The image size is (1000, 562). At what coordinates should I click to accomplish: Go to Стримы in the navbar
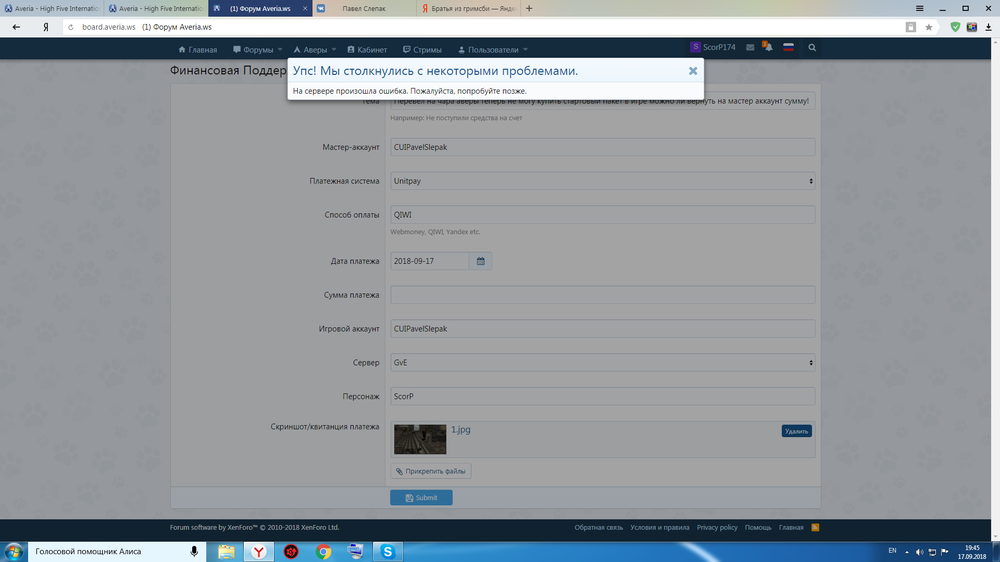tap(422, 49)
